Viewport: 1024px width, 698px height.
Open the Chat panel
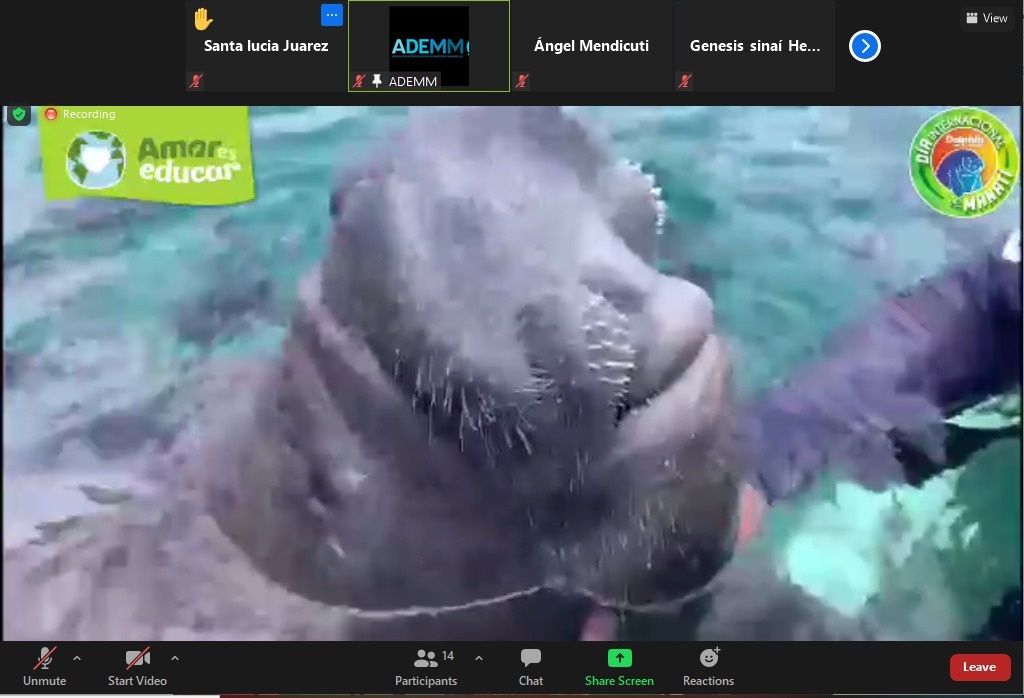(531, 667)
